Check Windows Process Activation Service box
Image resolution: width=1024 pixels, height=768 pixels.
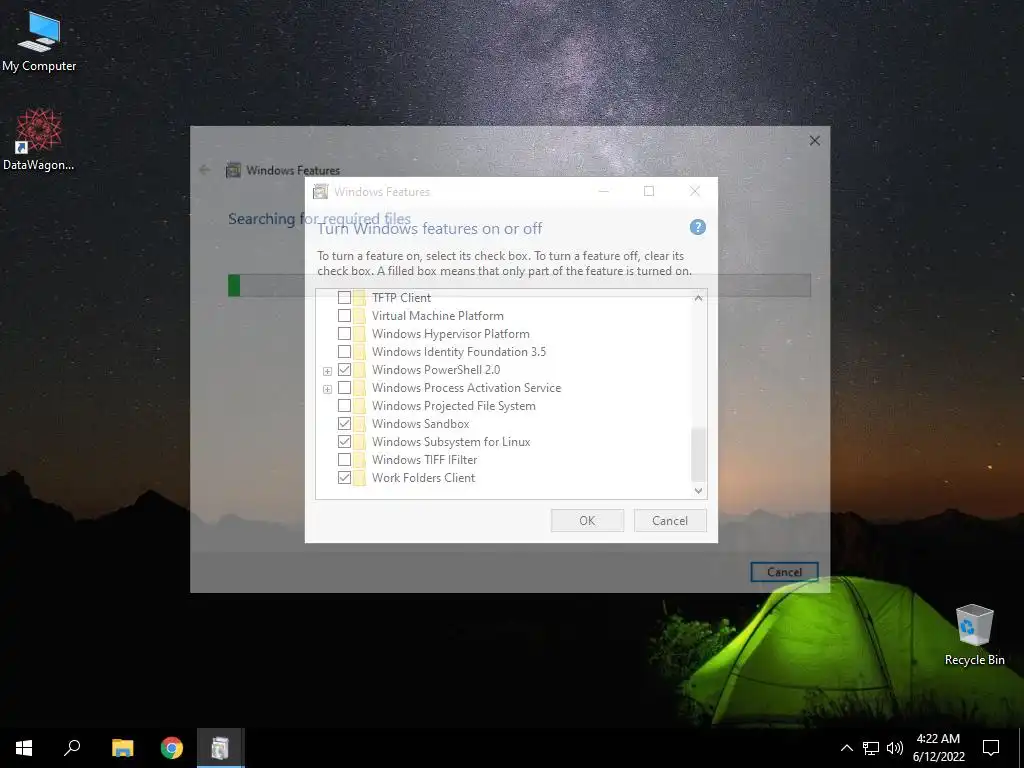pyautogui.click(x=344, y=388)
